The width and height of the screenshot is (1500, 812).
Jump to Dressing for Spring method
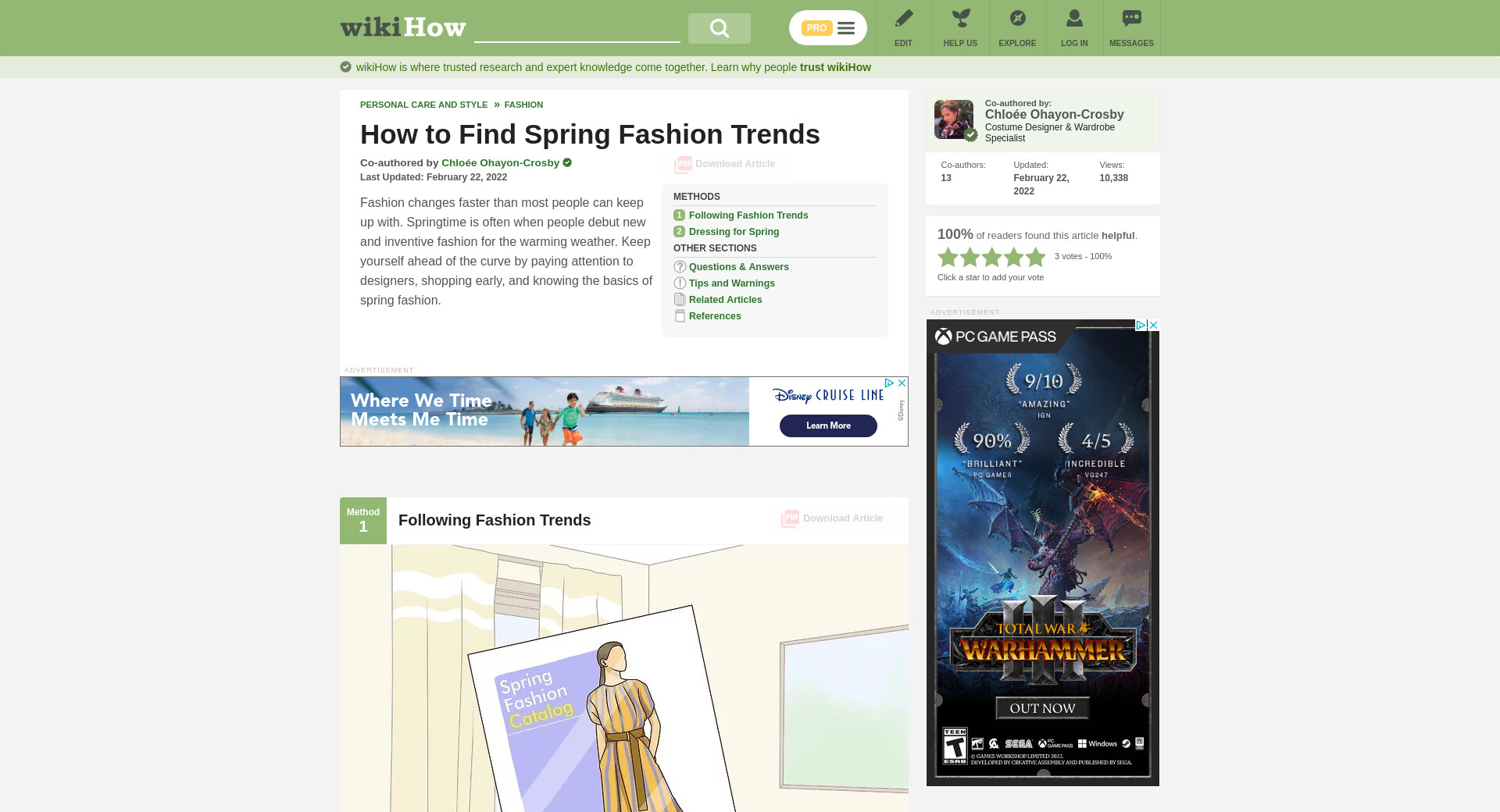point(734,232)
